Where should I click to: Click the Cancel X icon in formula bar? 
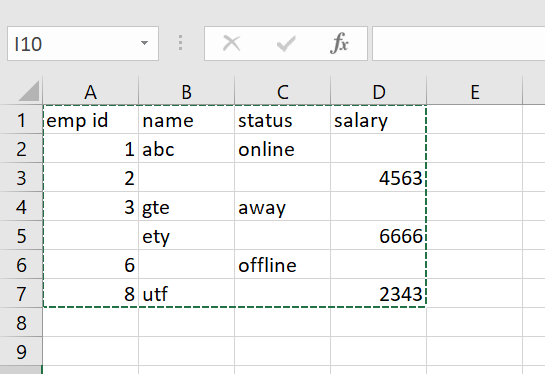tap(231, 43)
